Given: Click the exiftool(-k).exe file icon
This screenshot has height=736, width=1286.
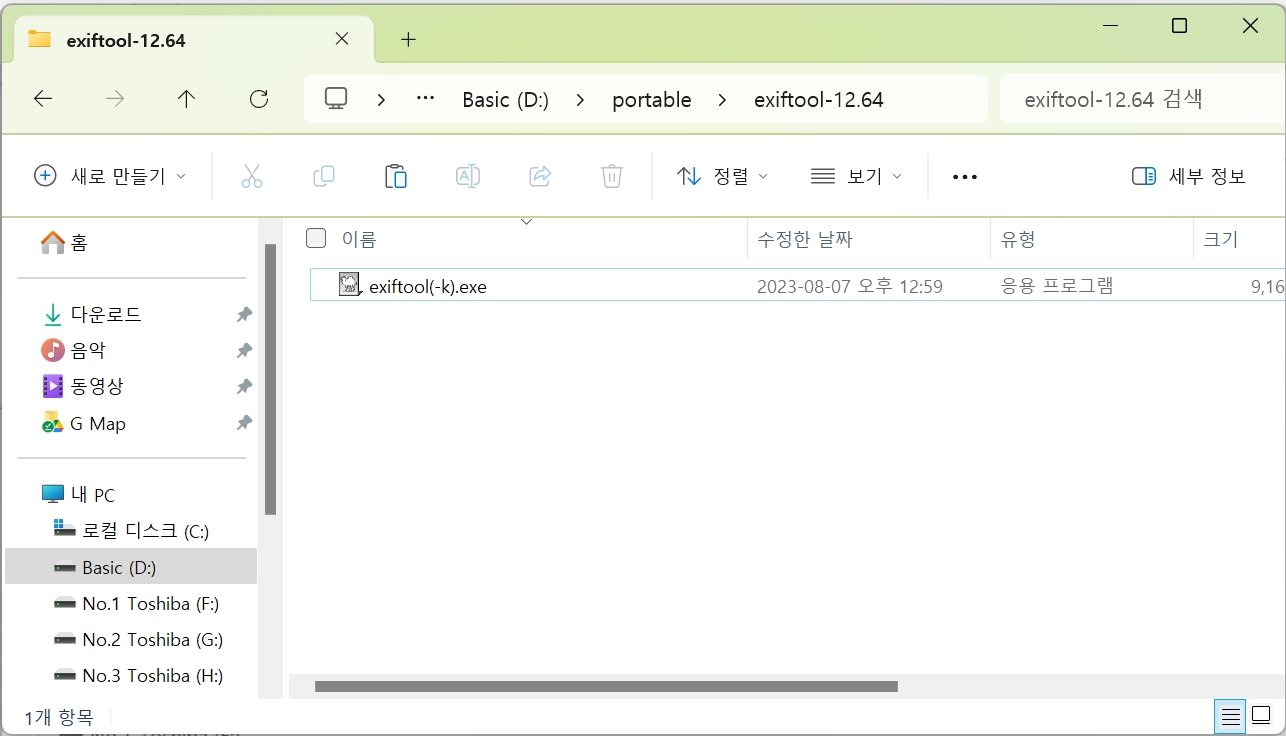Looking at the screenshot, I should point(349,285).
